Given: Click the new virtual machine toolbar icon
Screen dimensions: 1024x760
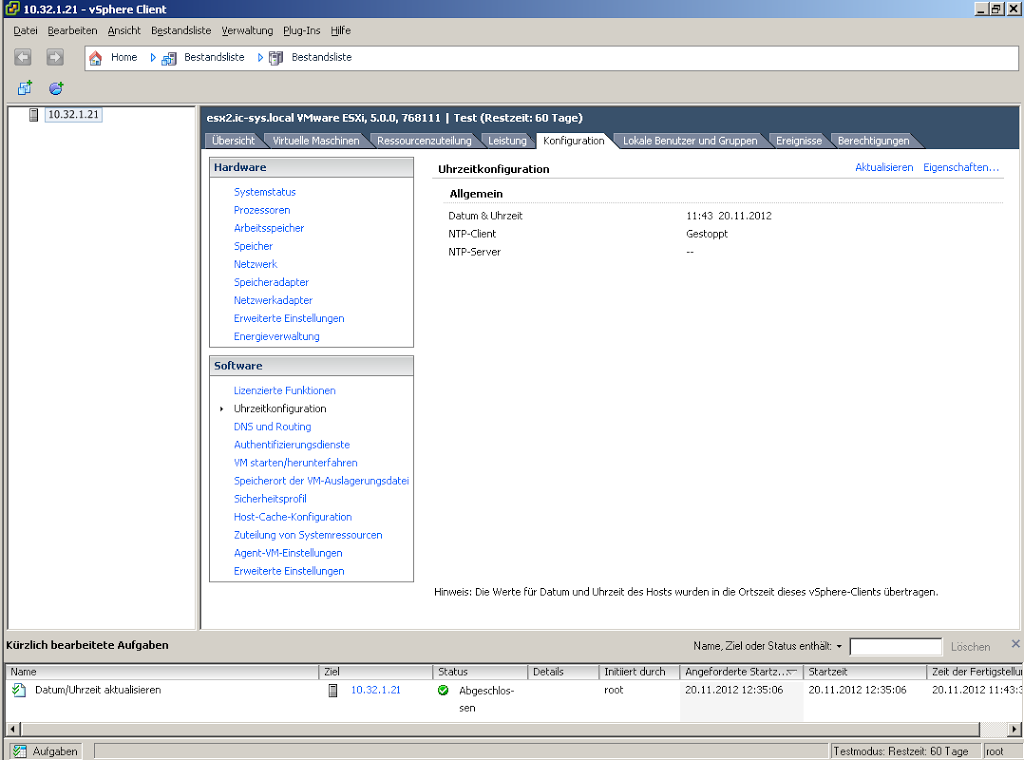Looking at the screenshot, I should point(25,89).
